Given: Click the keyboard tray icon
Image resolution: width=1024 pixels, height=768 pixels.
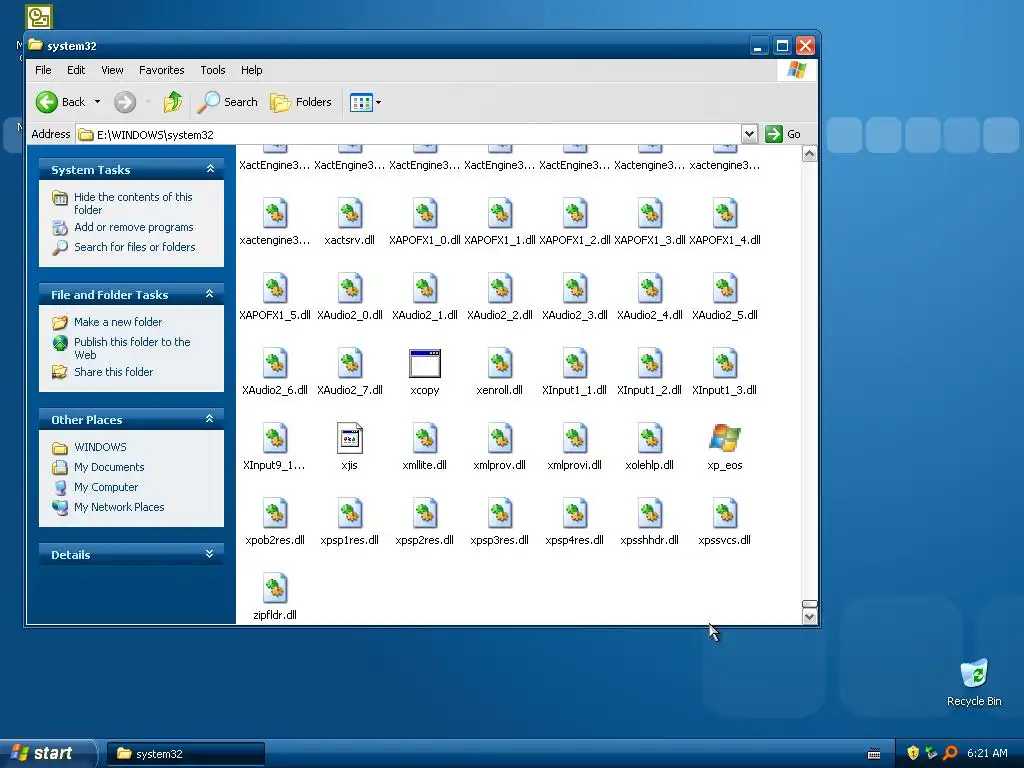Looking at the screenshot, I should pos(874,754).
